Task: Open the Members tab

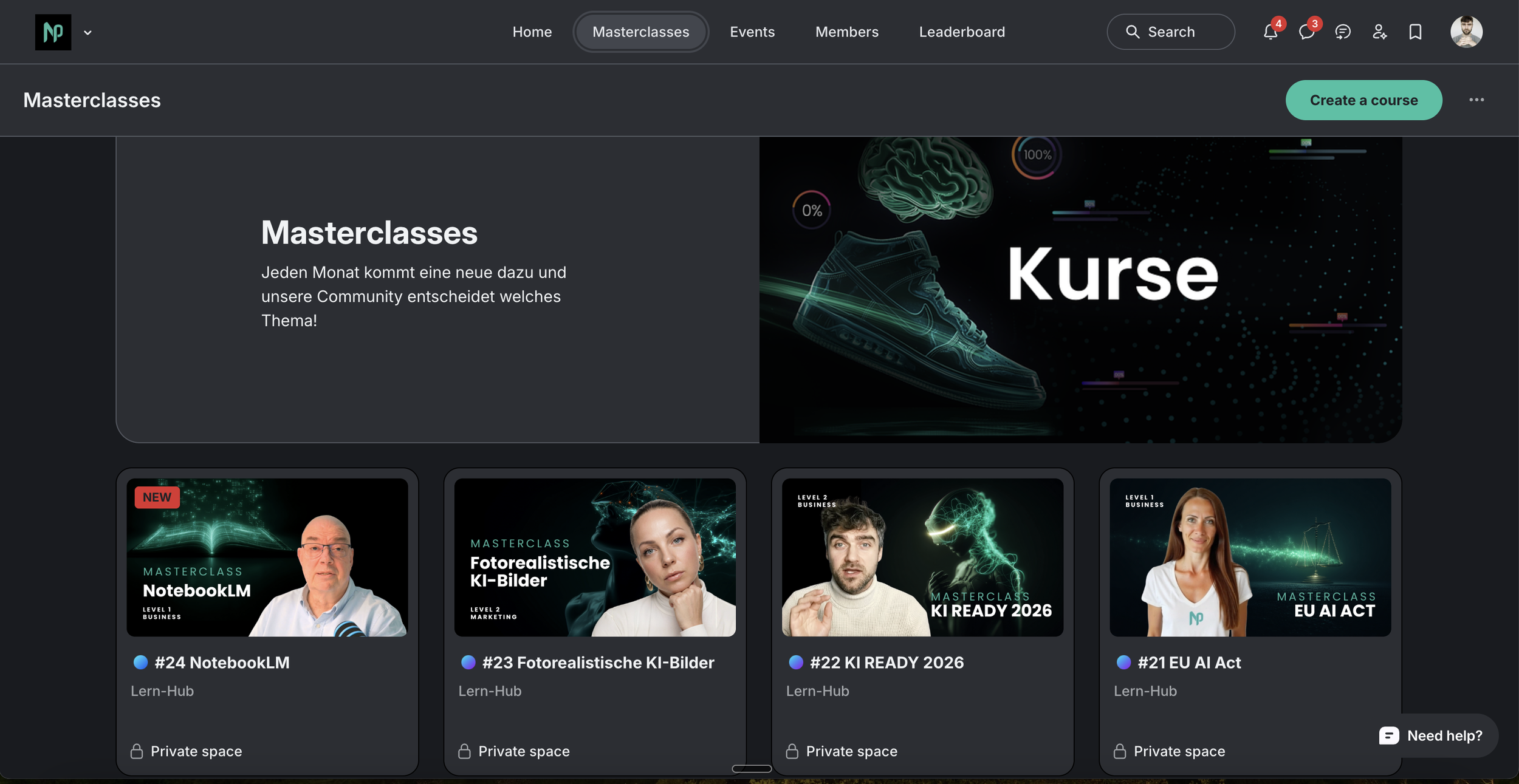Action: pyautogui.click(x=846, y=32)
